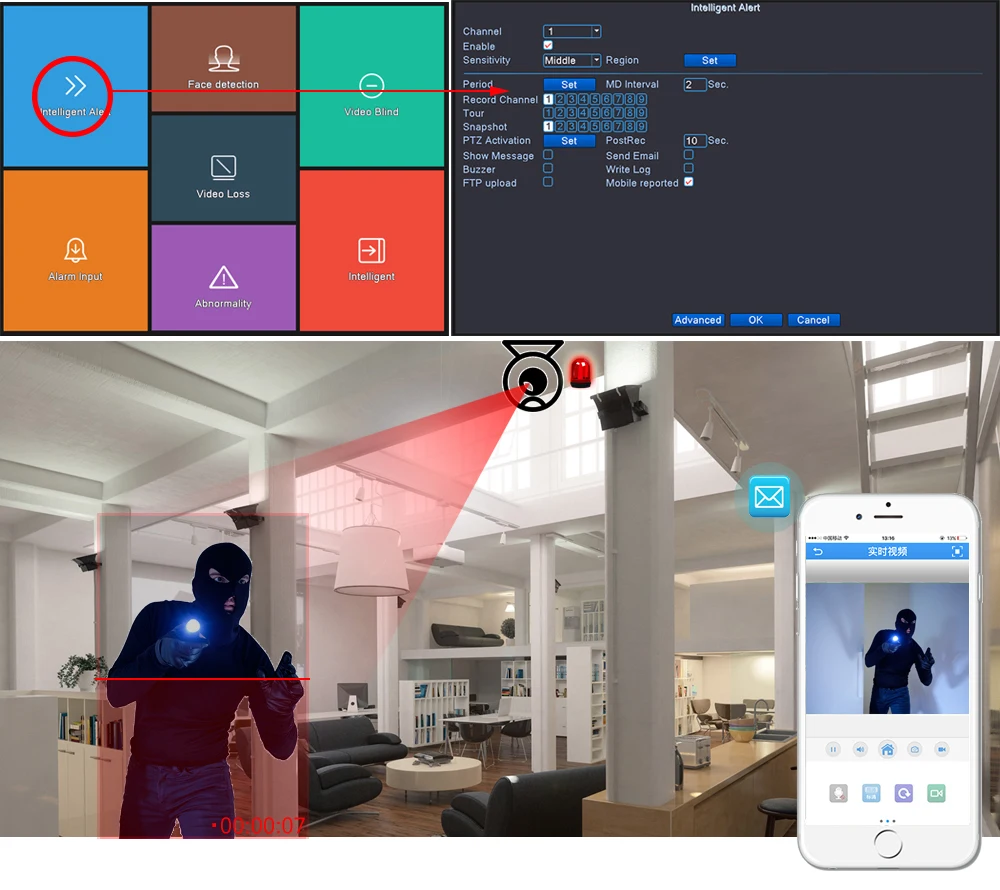Toggle the Enable checkbox
The width and height of the screenshot is (1000, 890).
(548, 45)
